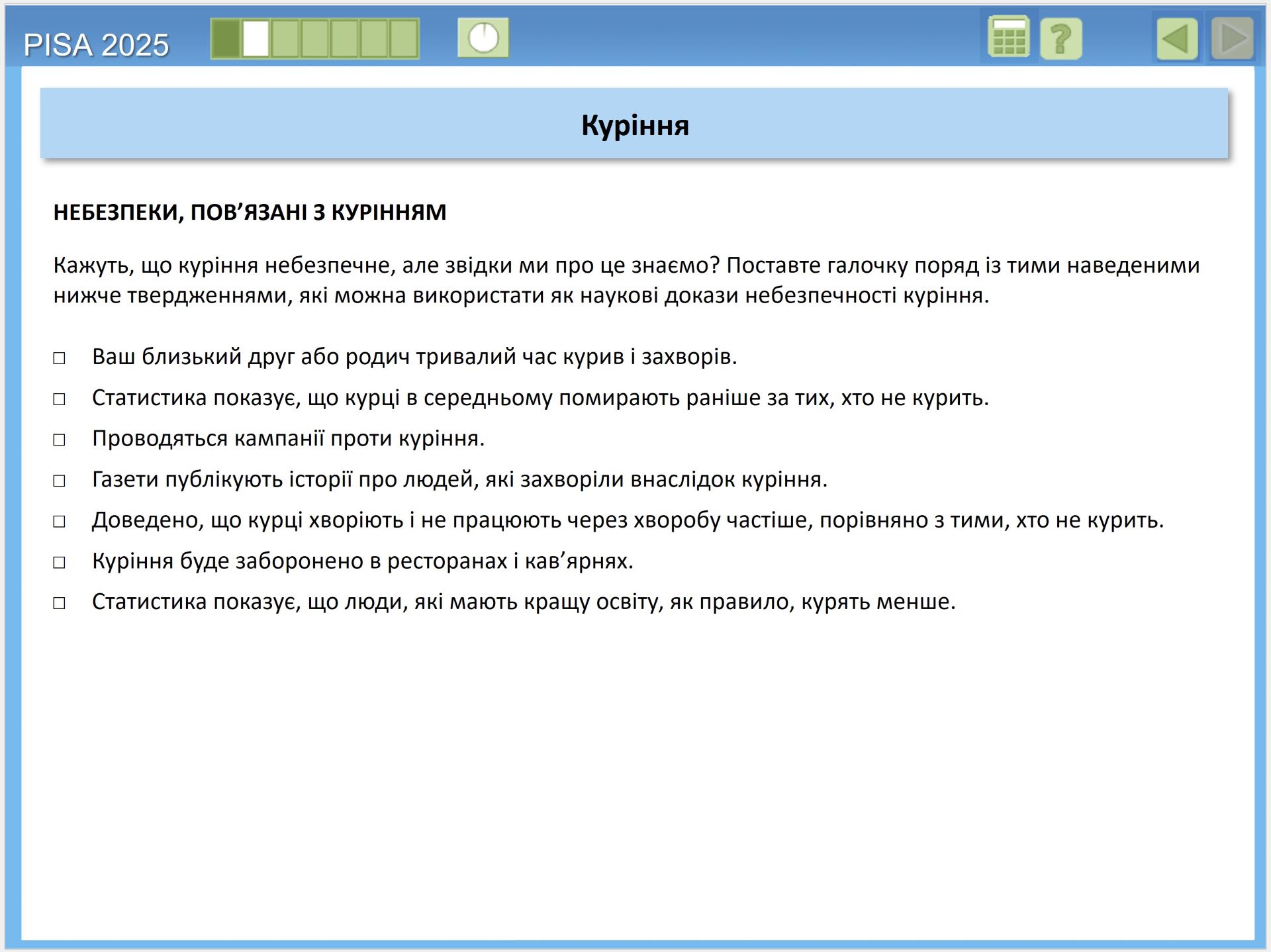1271x952 pixels.
Task: Select the fourth progress bar square
Action: (x=314, y=39)
